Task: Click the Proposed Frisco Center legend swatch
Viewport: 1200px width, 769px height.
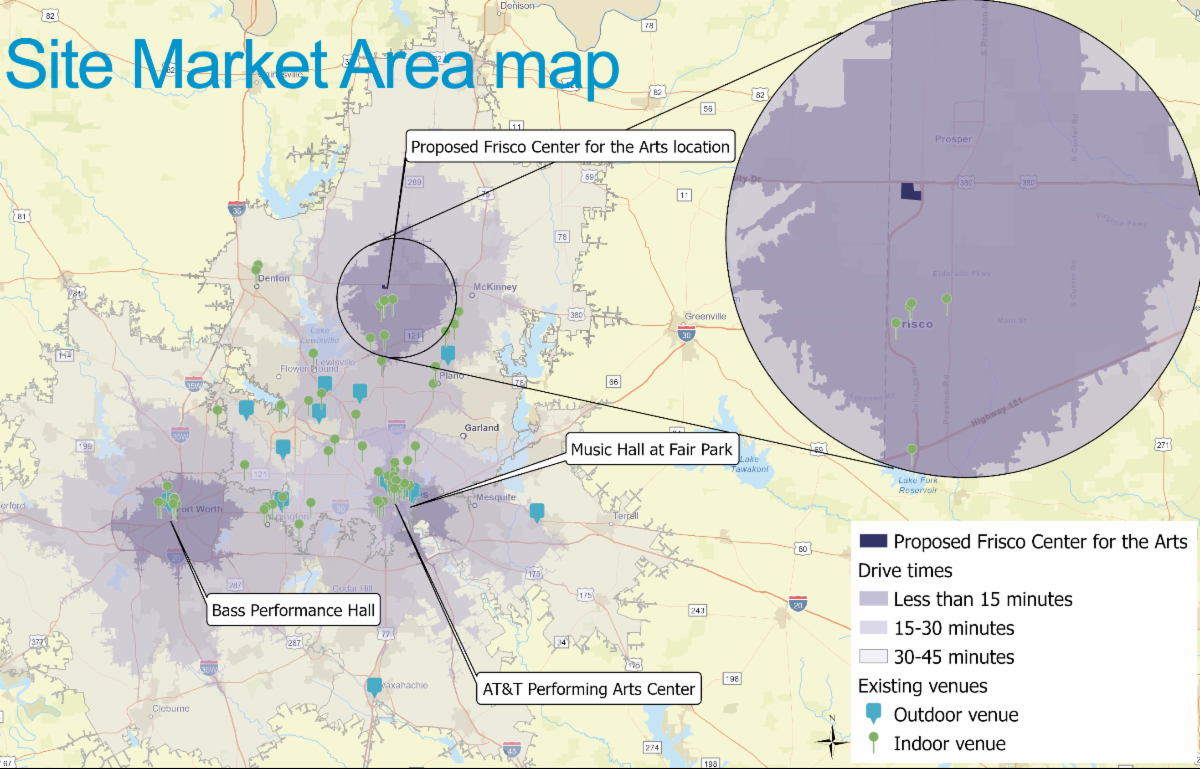Action: click(873, 541)
